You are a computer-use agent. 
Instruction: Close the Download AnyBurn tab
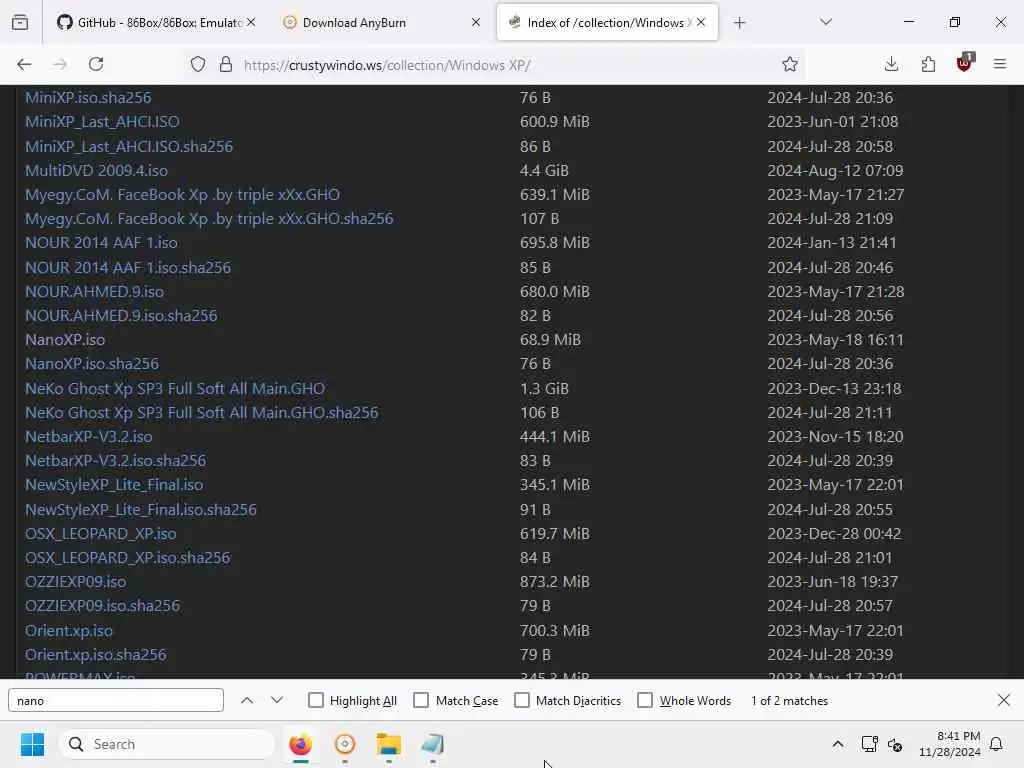coord(475,22)
